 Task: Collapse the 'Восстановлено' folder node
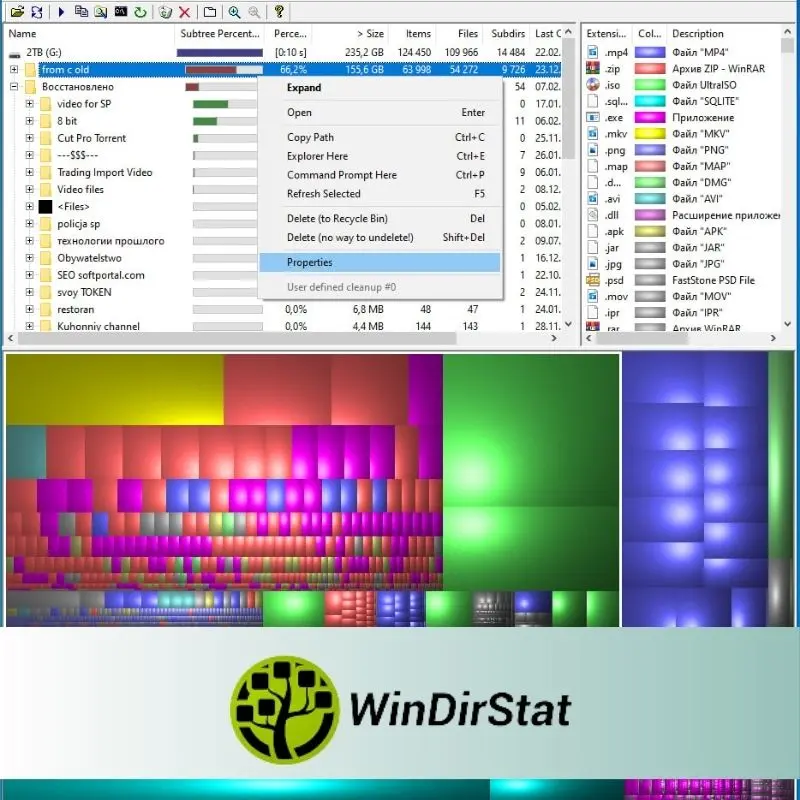tap(14, 87)
